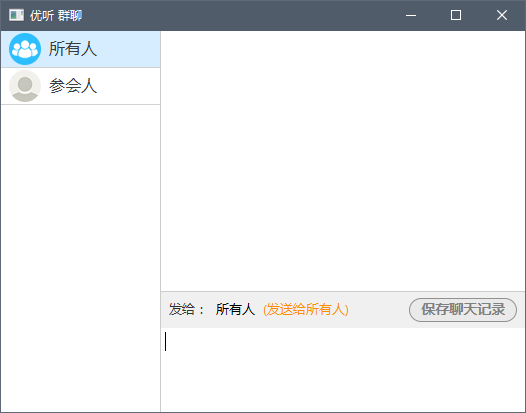Maximize the 优听 群聊 window

pyautogui.click(x=456, y=15)
